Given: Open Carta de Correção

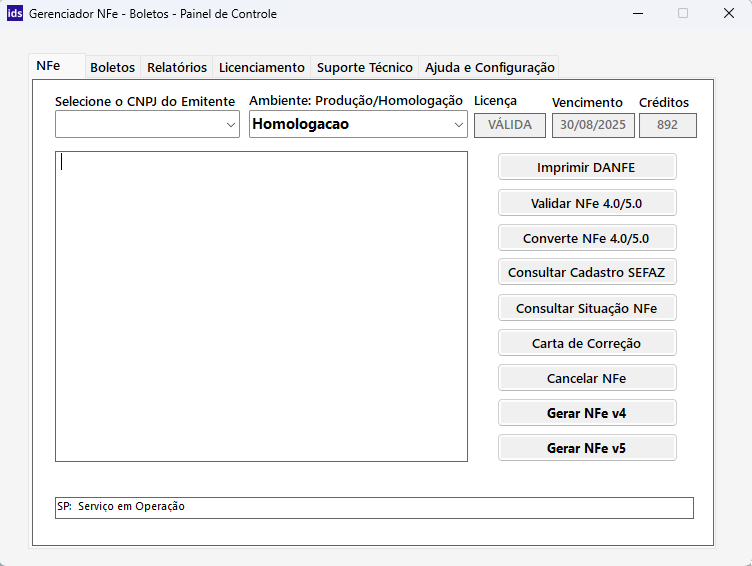Looking at the screenshot, I should [587, 343].
